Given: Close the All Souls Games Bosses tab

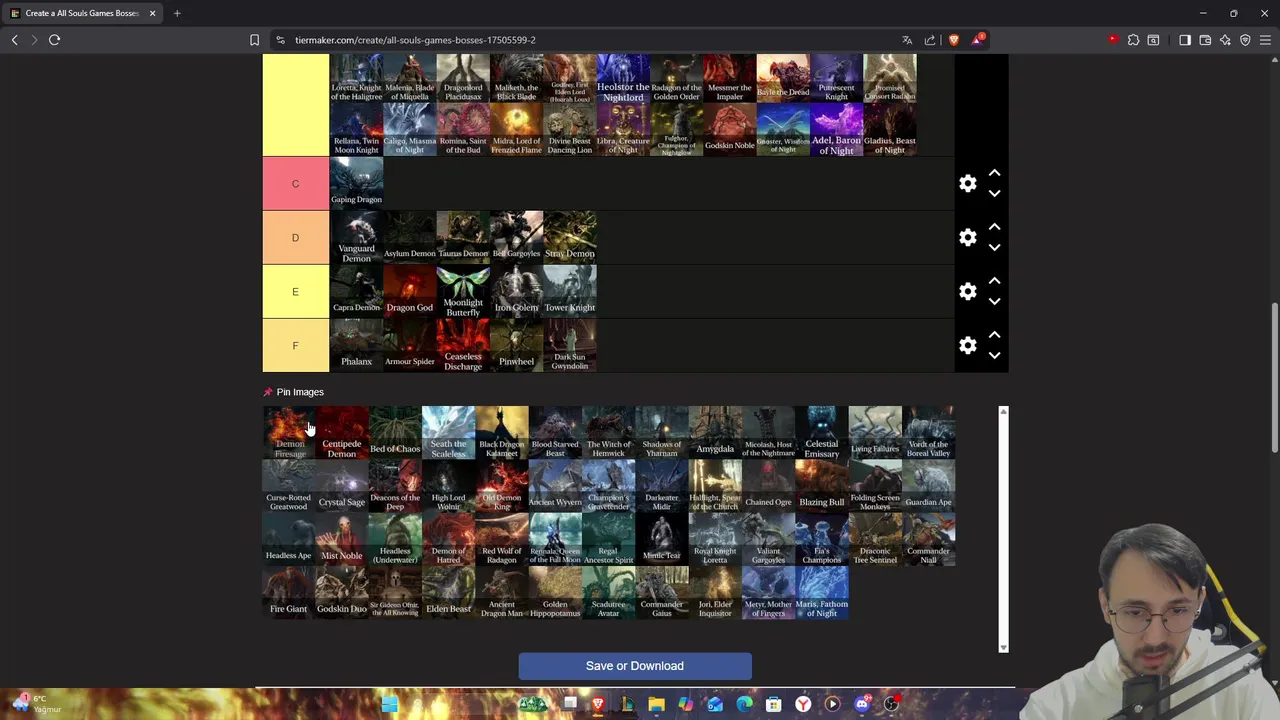Looking at the screenshot, I should tap(152, 13).
